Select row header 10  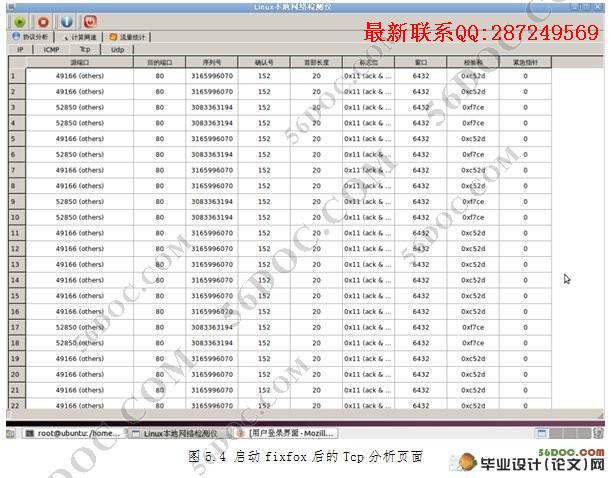click(x=17, y=217)
